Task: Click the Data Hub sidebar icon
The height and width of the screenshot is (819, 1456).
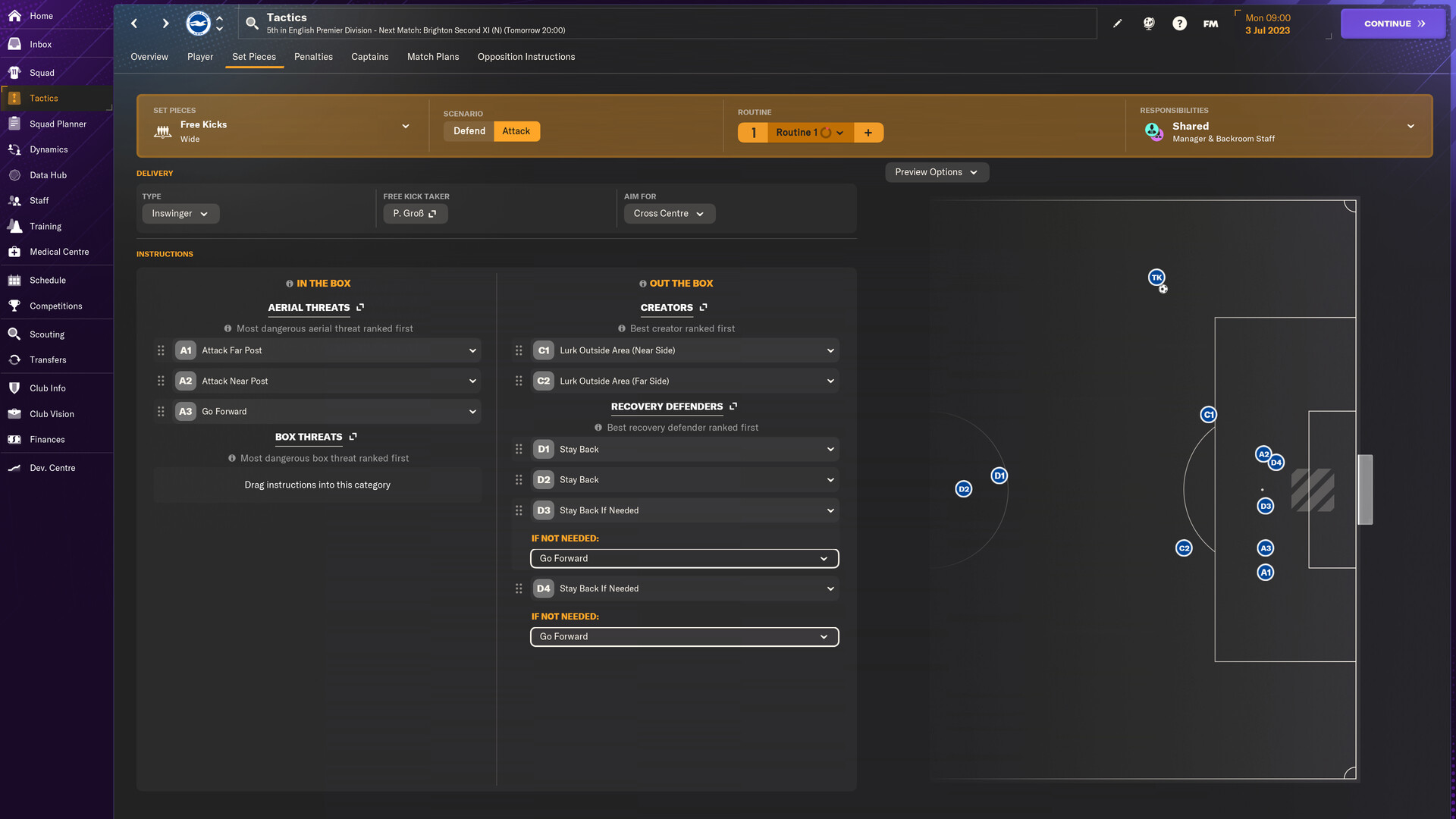Action: 48,175
